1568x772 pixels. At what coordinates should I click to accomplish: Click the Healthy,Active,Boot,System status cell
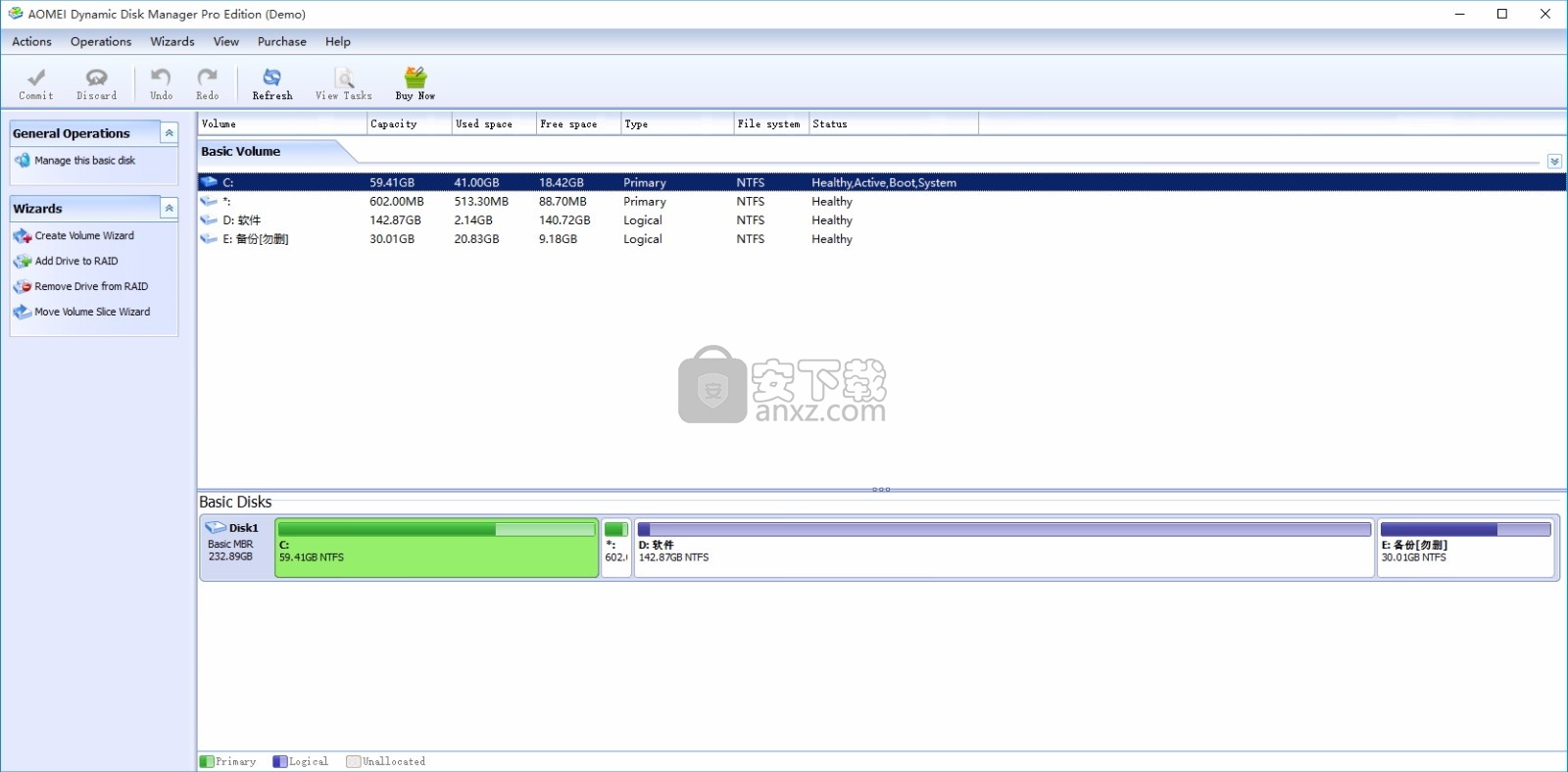[x=884, y=182]
